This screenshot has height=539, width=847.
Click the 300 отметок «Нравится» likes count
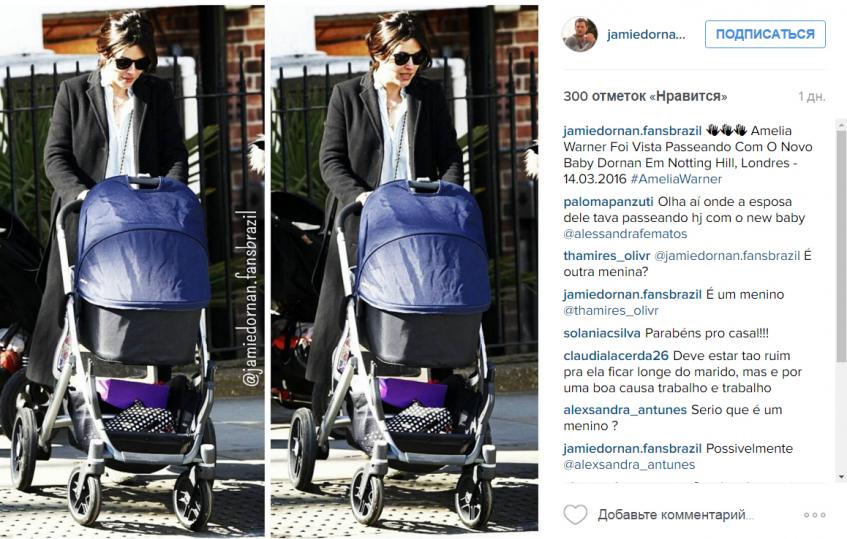click(x=645, y=97)
